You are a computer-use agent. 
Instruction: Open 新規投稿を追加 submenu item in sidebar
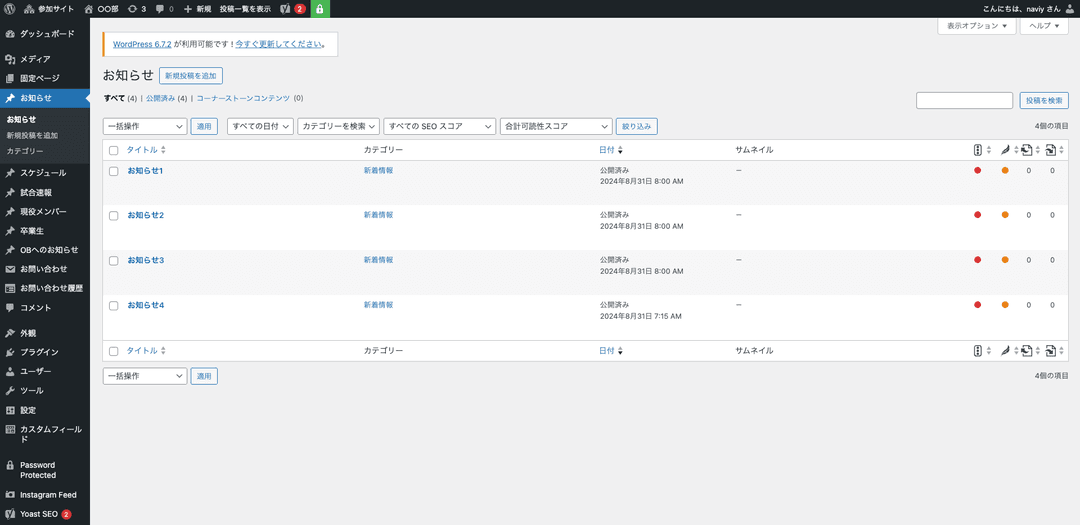[32, 136]
